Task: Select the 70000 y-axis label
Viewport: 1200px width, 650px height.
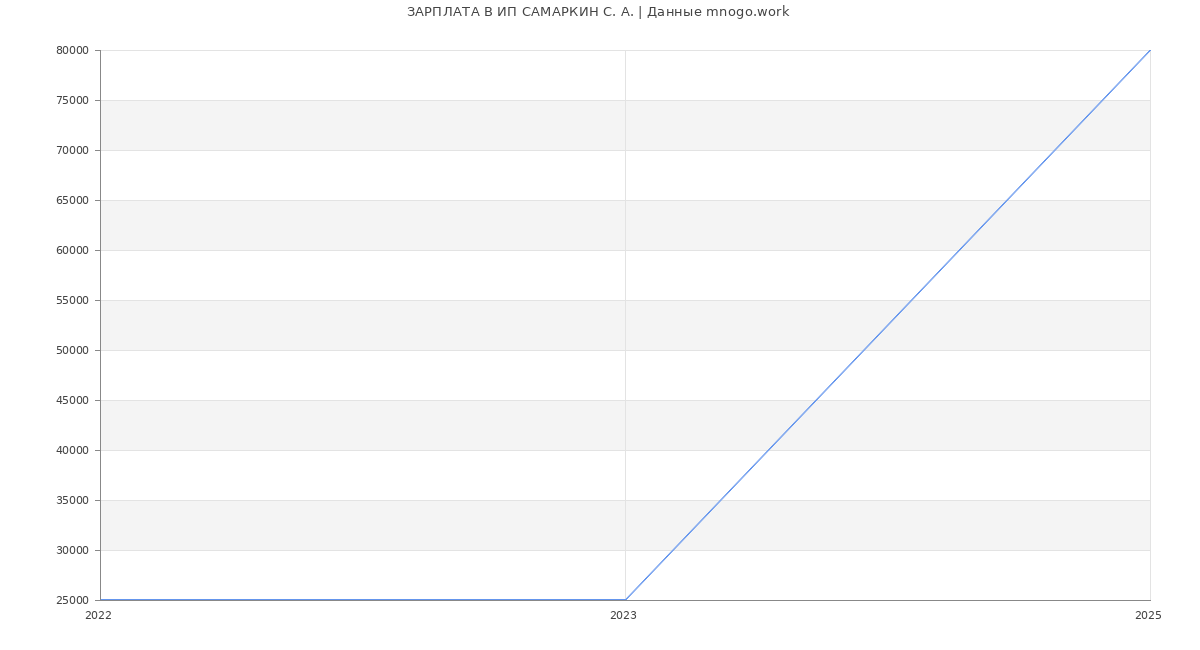Action: (x=73, y=151)
